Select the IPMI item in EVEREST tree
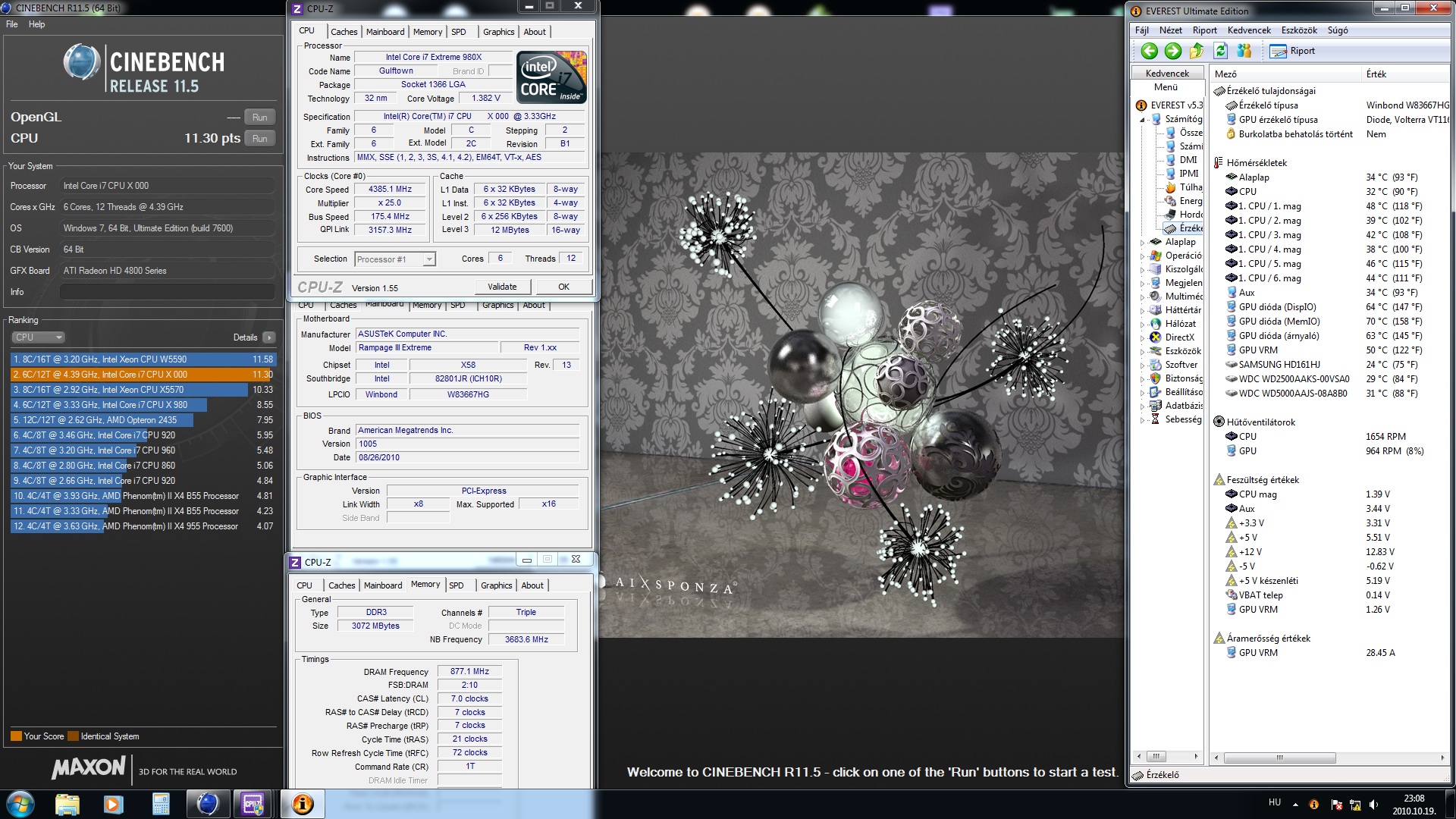Image resolution: width=1456 pixels, height=819 pixels. tap(1189, 174)
